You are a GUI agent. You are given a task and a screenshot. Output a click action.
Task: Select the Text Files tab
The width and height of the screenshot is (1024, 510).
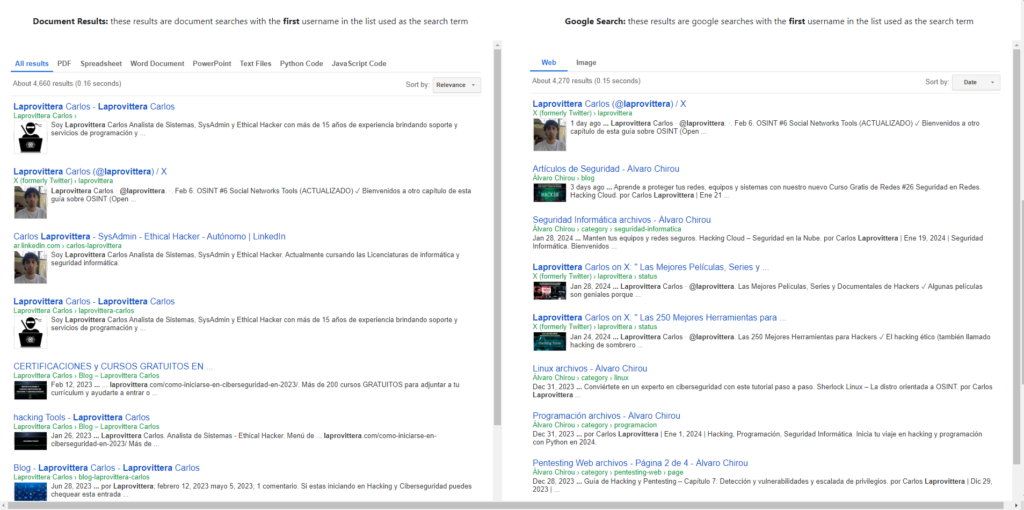(x=255, y=63)
